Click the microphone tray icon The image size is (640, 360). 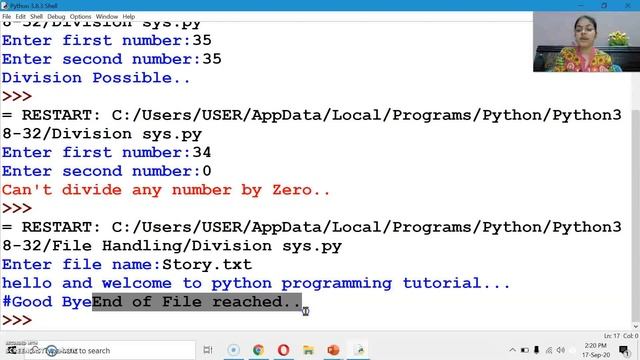tap(536, 350)
